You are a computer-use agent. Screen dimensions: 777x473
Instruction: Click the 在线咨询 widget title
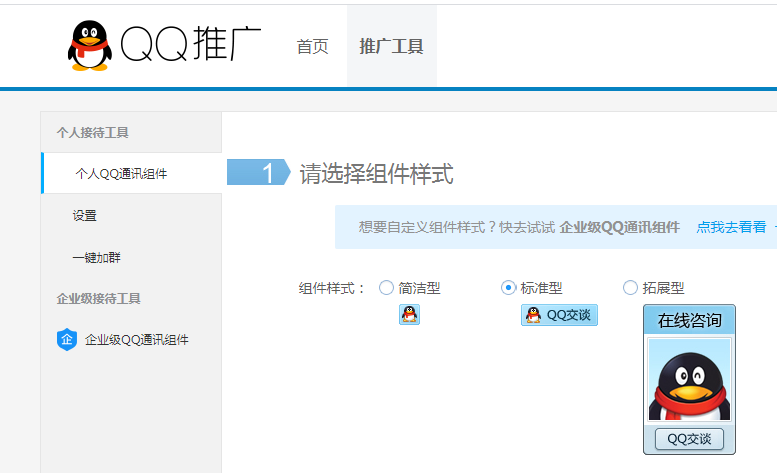(689, 320)
